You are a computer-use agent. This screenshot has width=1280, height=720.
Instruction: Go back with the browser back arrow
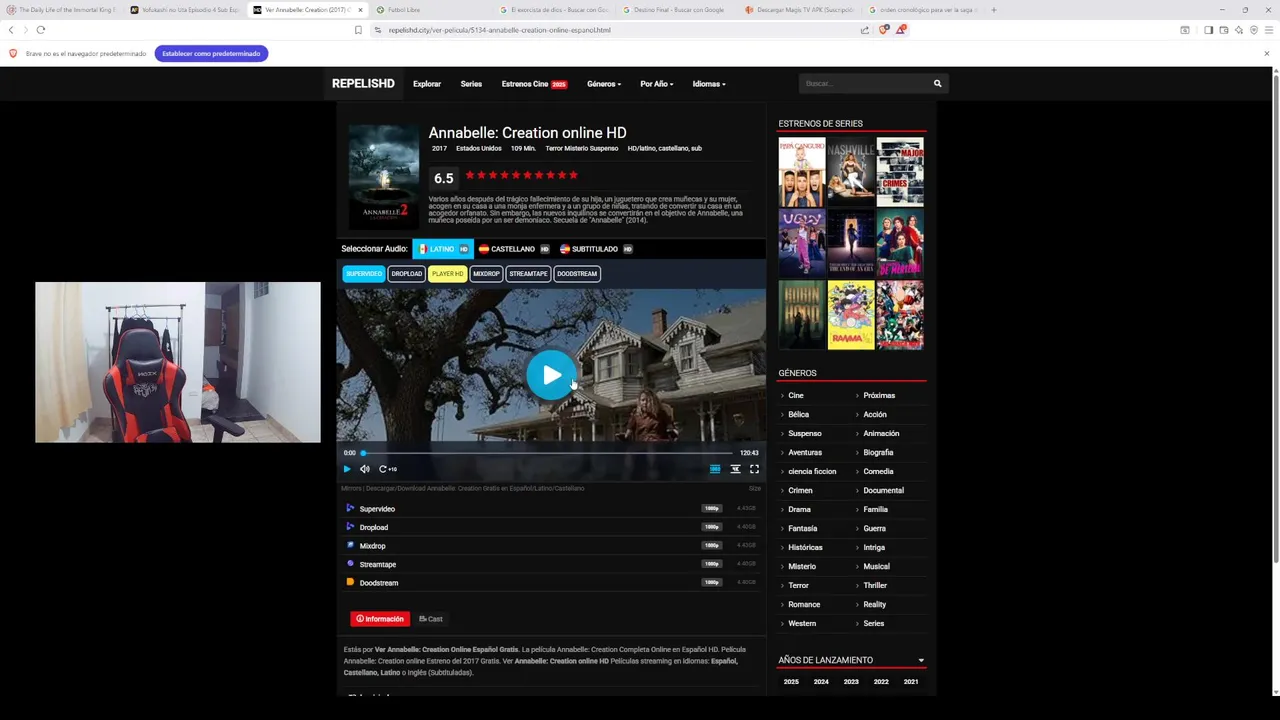(11, 30)
